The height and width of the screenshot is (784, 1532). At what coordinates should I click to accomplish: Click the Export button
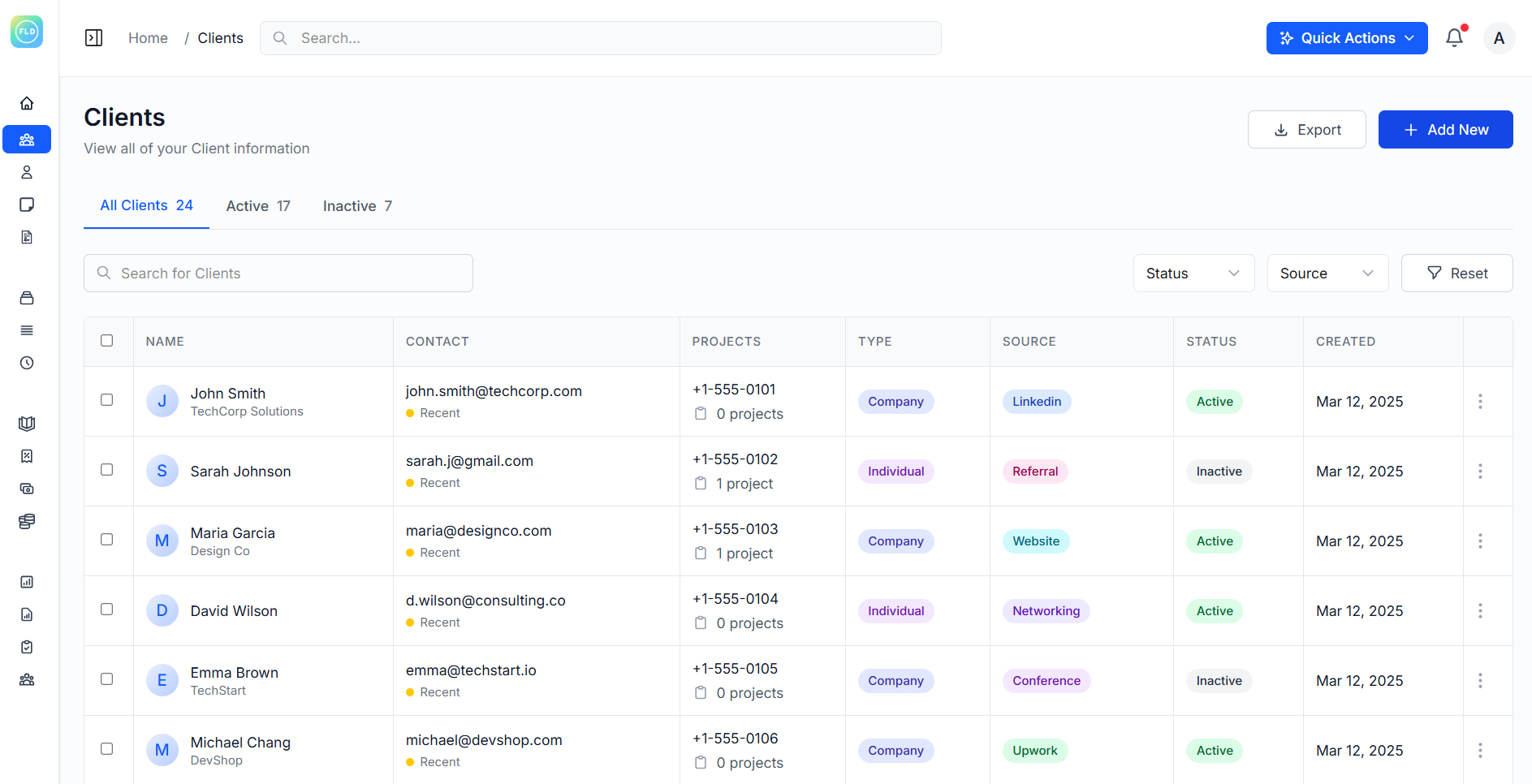click(x=1307, y=130)
